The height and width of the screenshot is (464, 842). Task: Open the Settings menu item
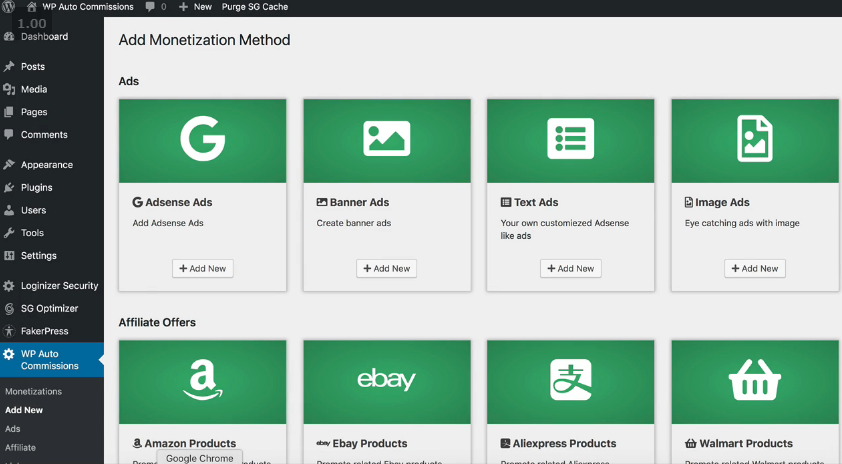point(39,256)
